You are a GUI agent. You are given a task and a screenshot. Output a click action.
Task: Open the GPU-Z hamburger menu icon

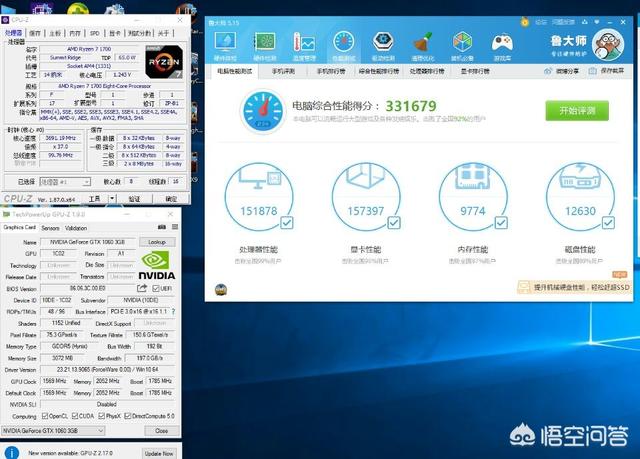click(x=175, y=227)
